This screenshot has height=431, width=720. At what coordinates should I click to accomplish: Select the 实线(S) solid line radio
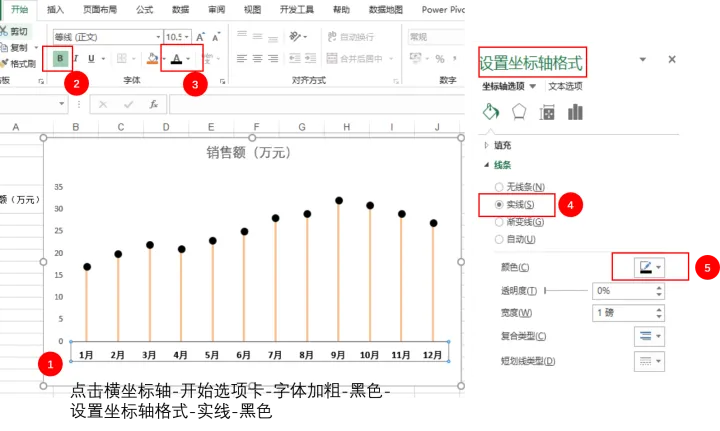(499, 205)
